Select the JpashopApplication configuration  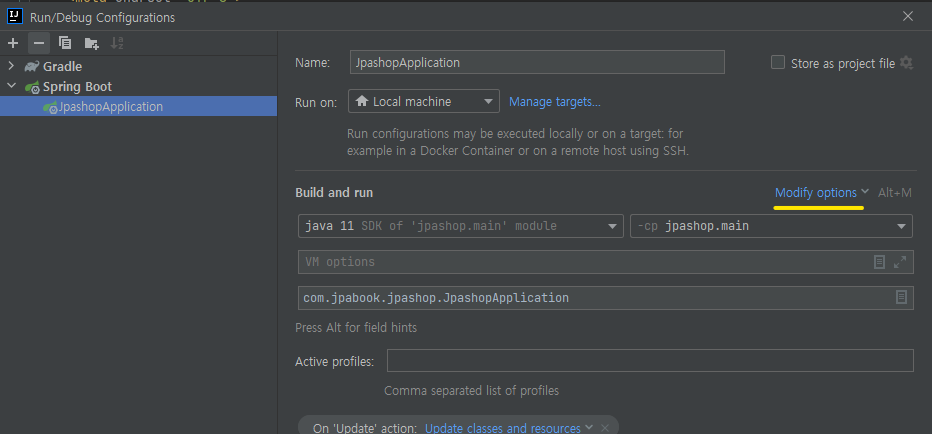[x=138, y=106]
